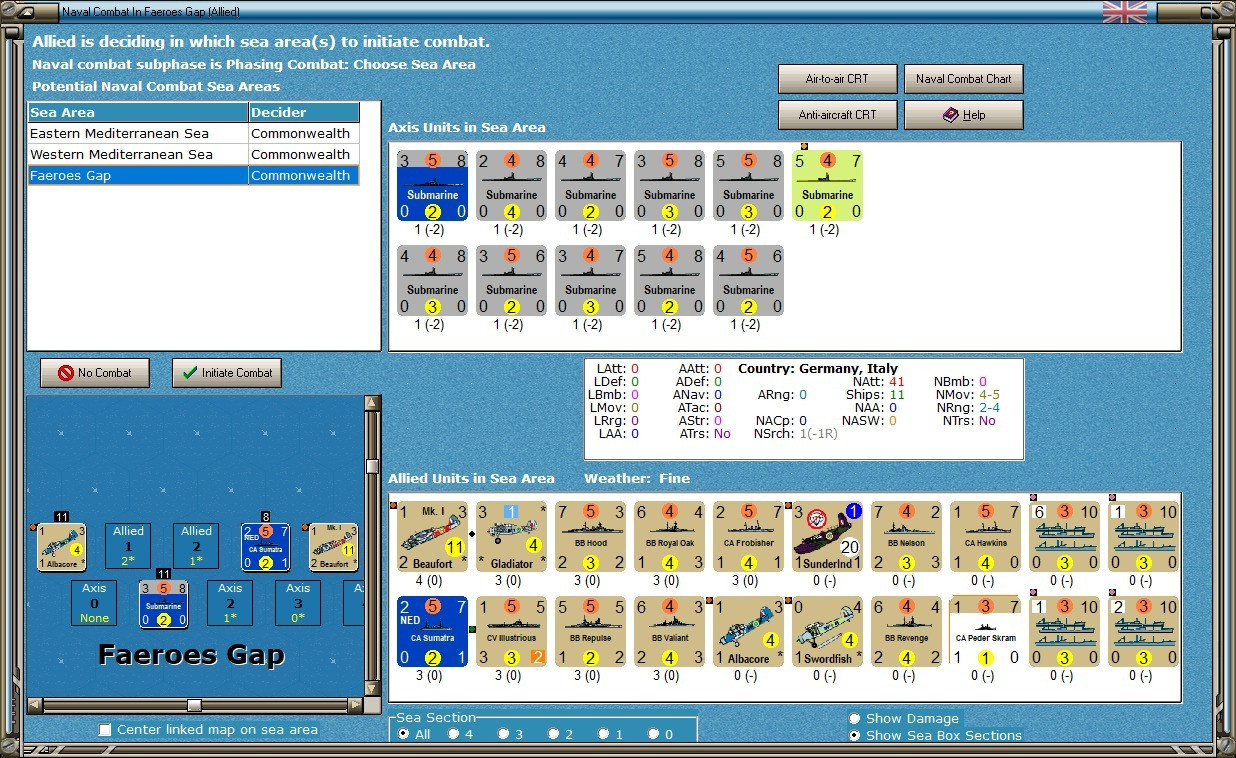The height and width of the screenshot is (758, 1236).
Task: Select the 5-4-8 Submarine counter
Action: (x=669, y=281)
